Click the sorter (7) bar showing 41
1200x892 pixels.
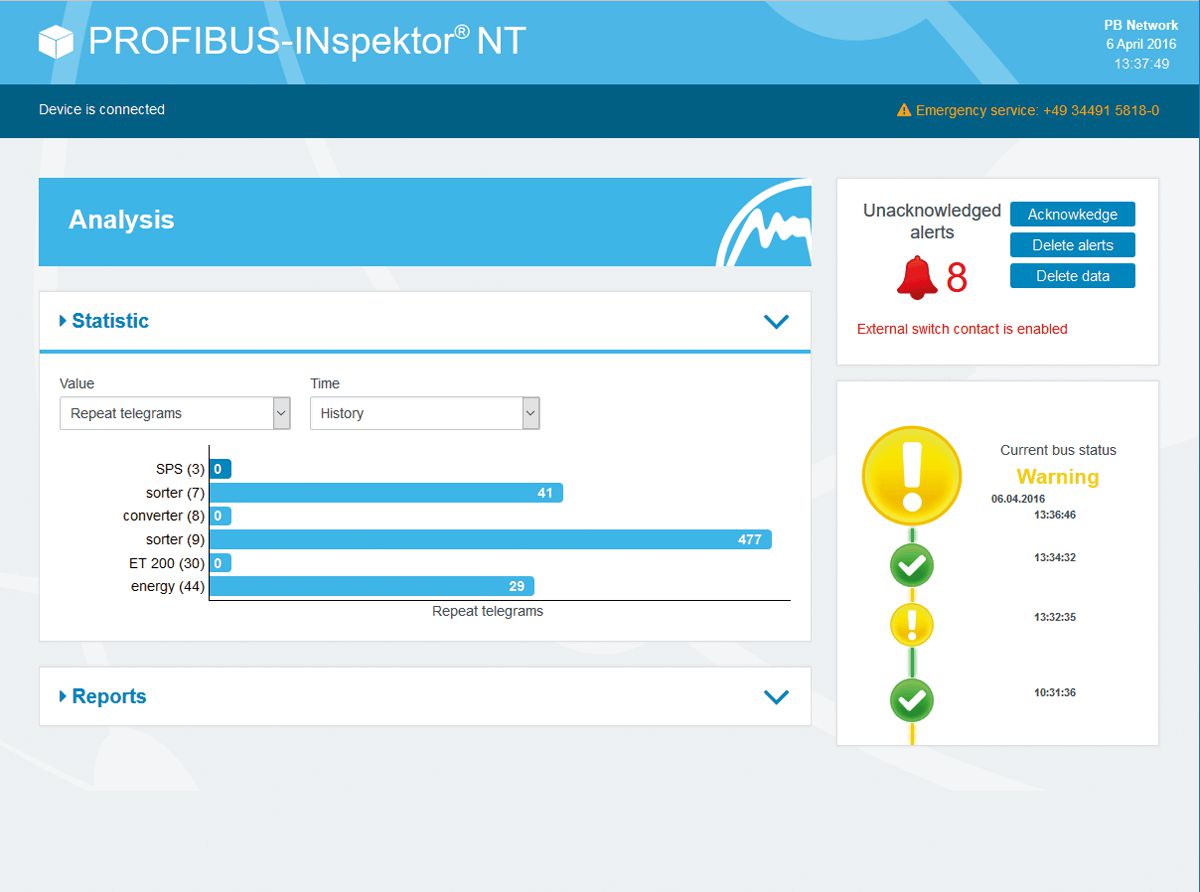pos(386,492)
